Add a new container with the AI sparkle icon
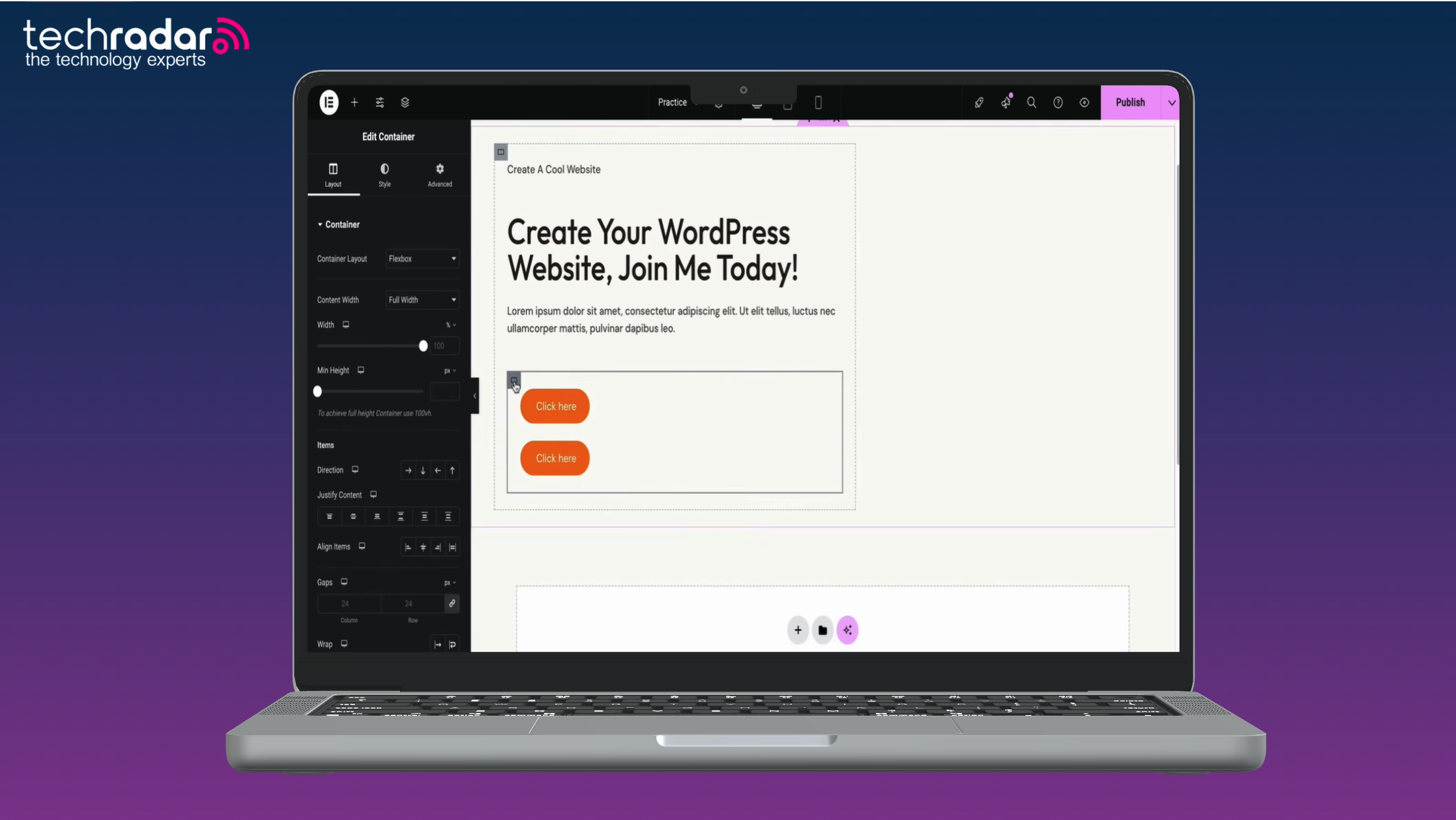The image size is (1456, 820). [847, 630]
